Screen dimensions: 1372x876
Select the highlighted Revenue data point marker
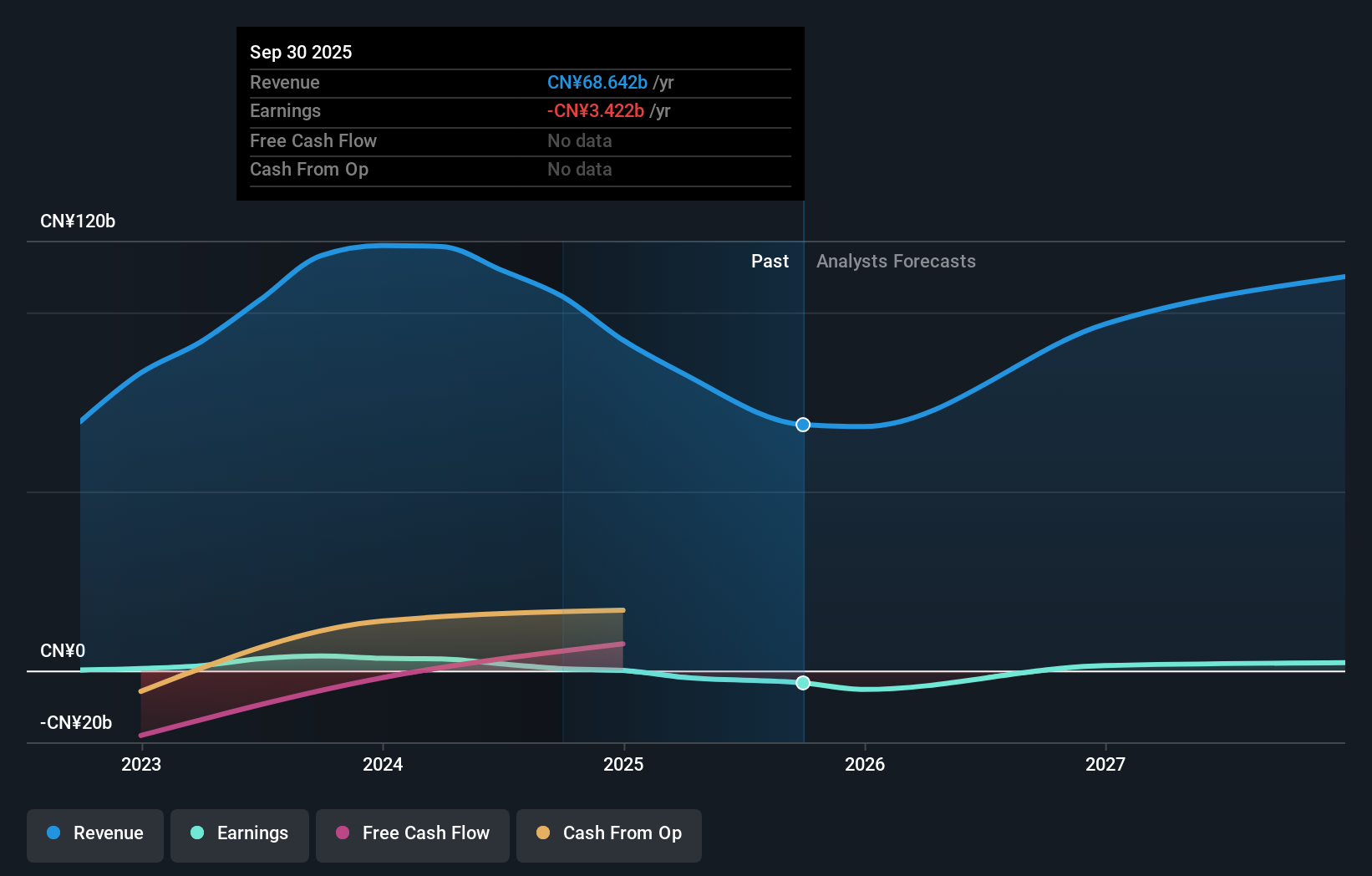[x=802, y=425]
